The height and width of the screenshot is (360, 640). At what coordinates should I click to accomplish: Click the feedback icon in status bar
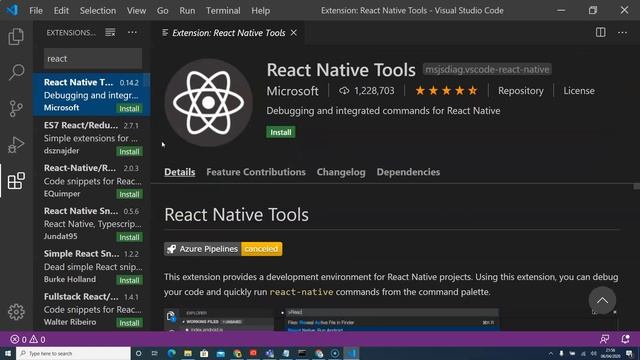click(x=604, y=339)
